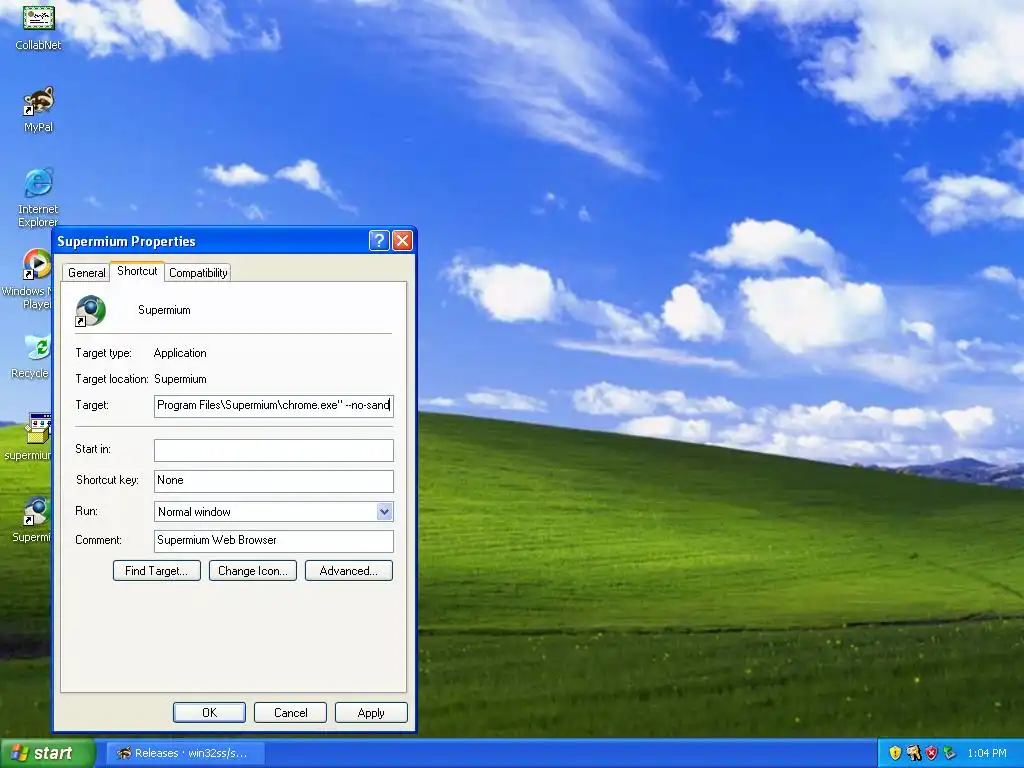Click the 'Target type:' label
This screenshot has width=1024, height=768.
point(103,353)
